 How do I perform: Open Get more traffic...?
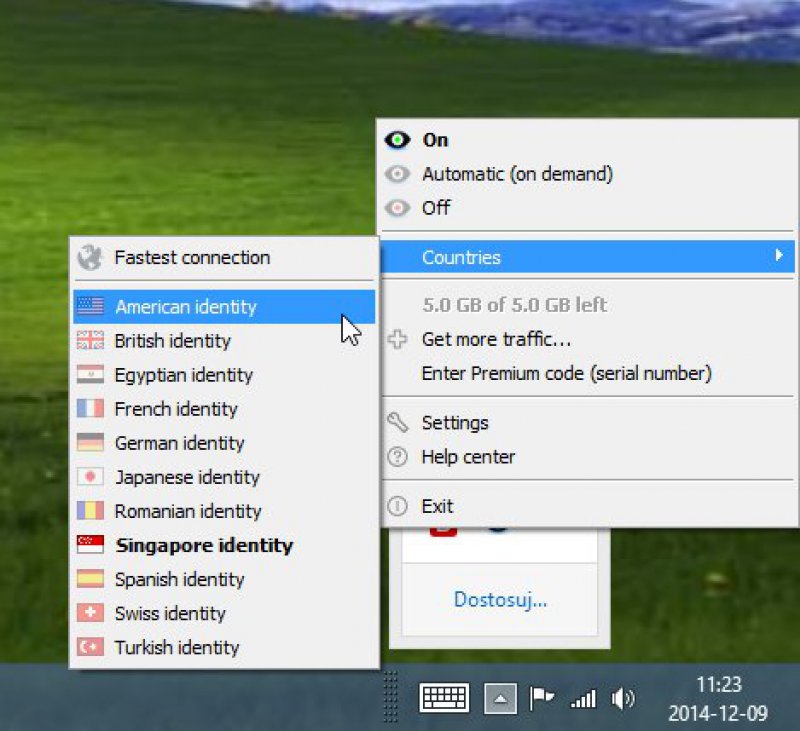pyautogui.click(x=587, y=339)
